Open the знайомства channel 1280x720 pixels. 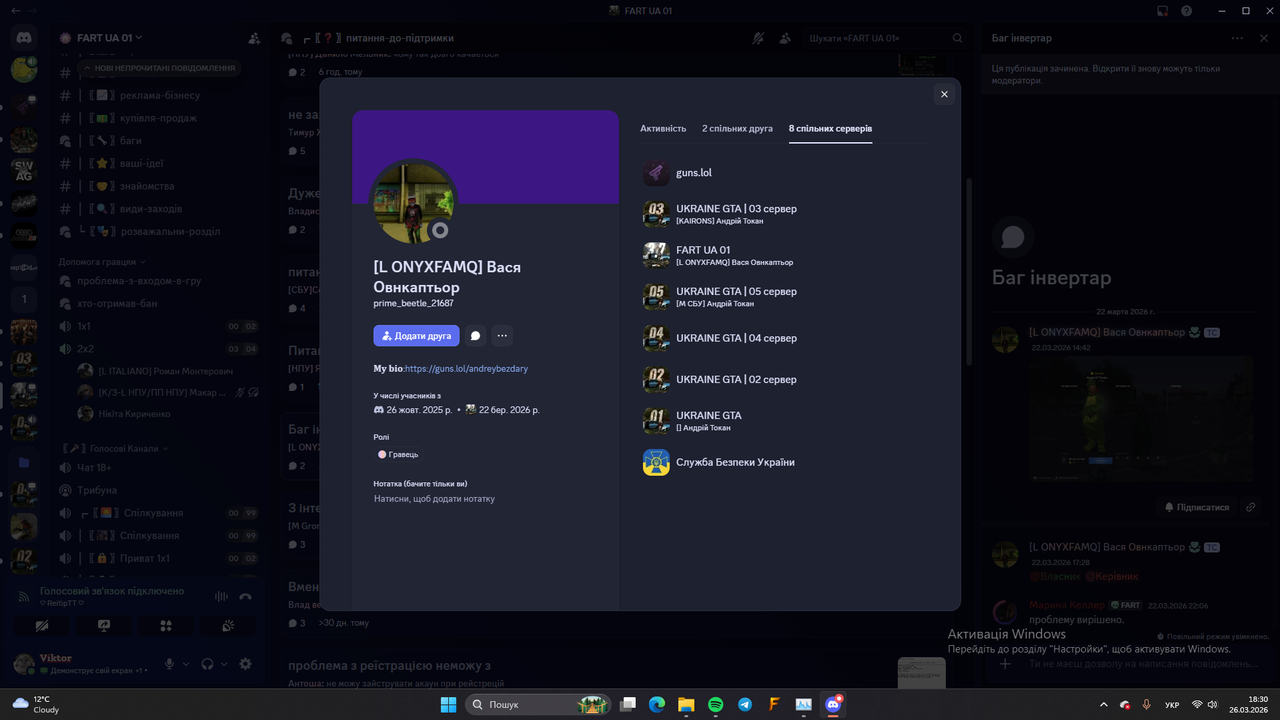click(161, 186)
